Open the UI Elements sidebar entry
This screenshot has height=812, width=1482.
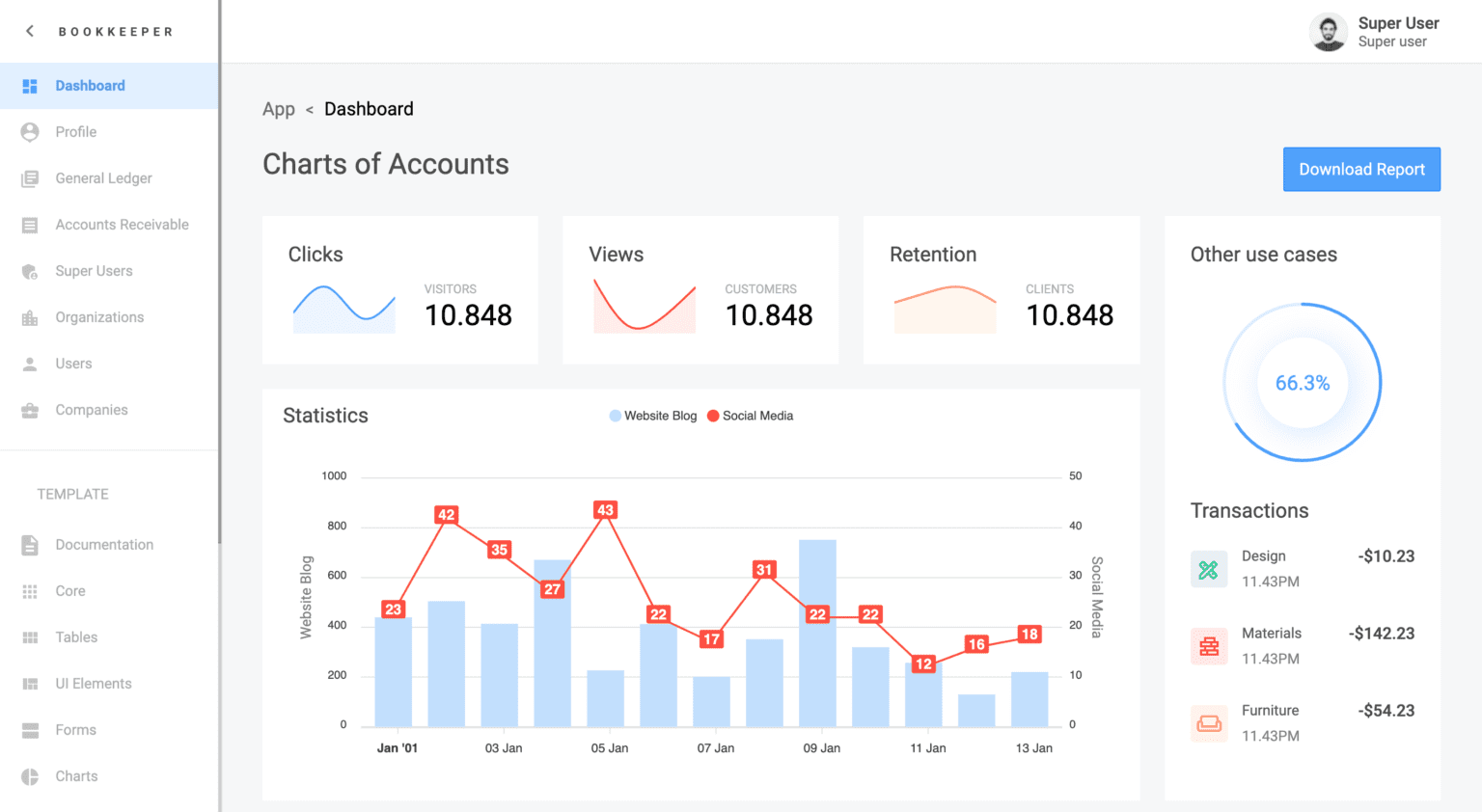click(109, 684)
